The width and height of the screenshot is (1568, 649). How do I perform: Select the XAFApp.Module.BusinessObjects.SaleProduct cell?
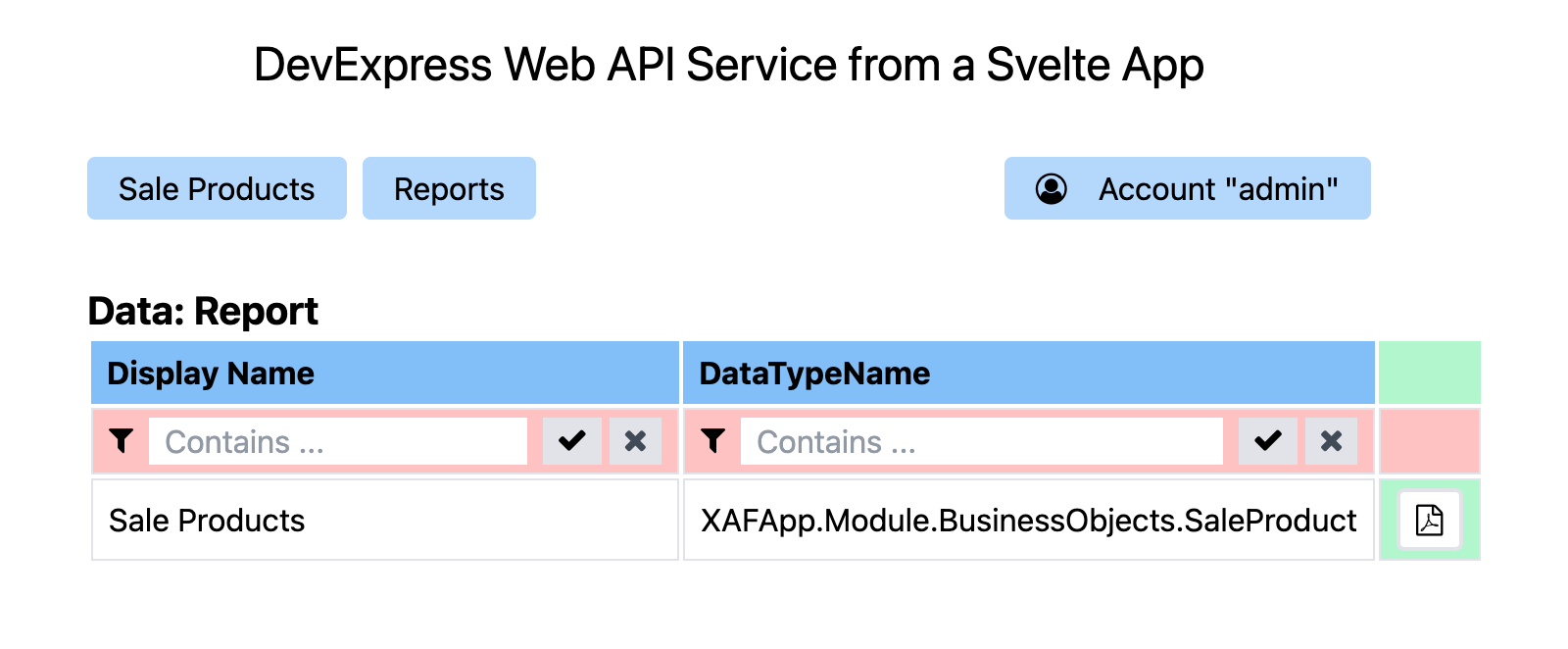[1029, 520]
